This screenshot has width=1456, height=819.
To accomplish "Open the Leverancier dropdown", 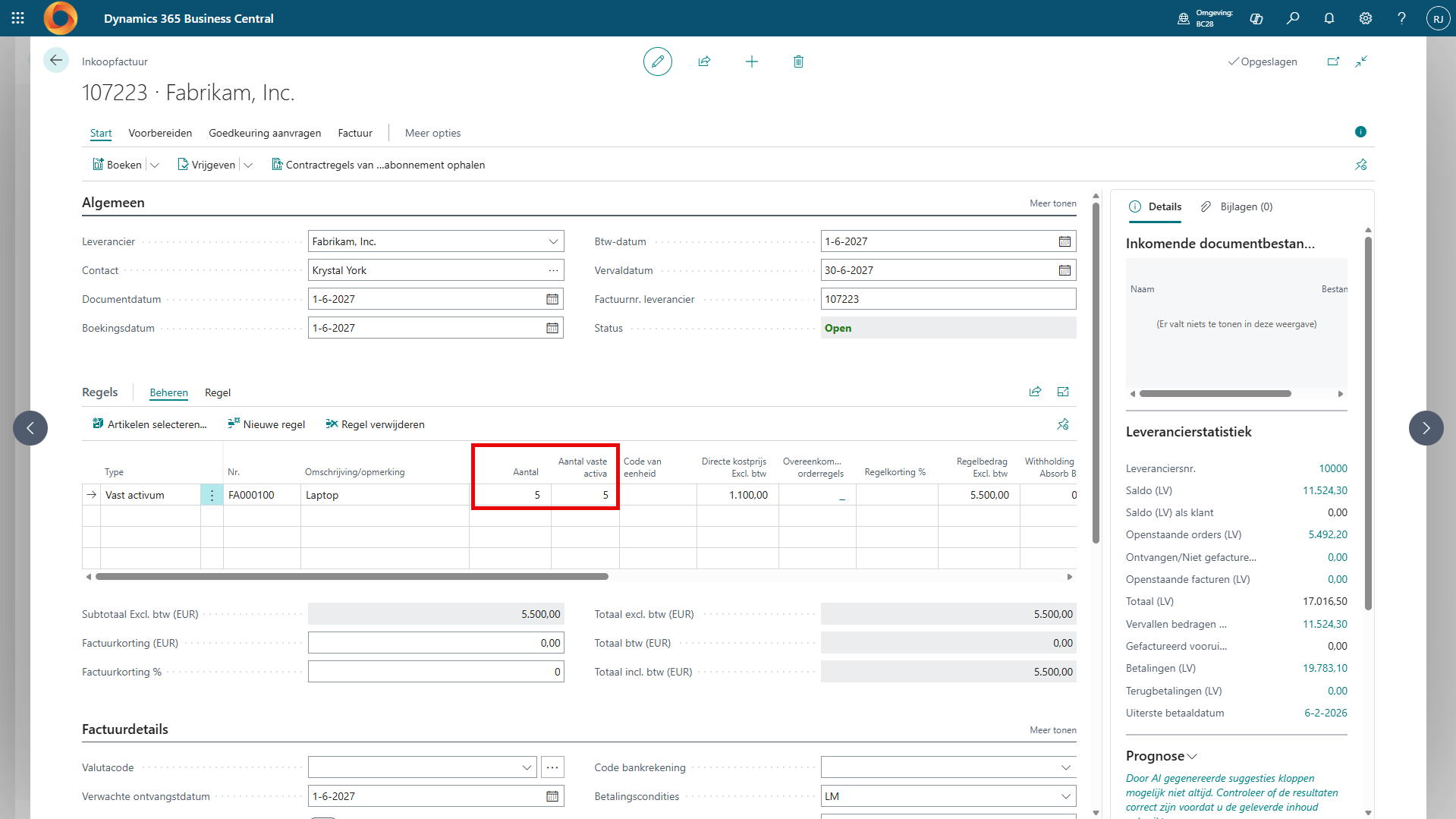I will click(x=553, y=241).
